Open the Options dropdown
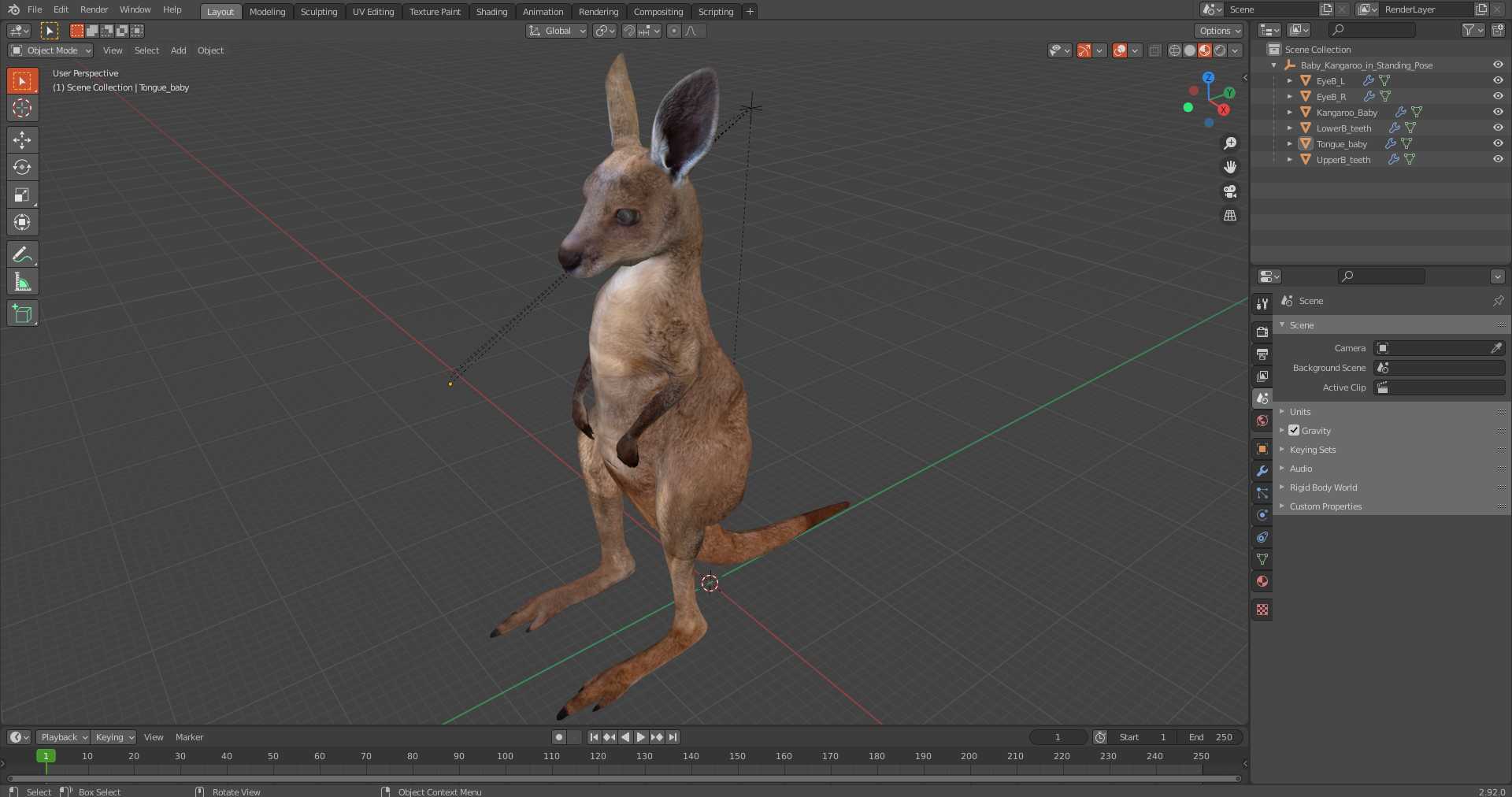 [x=1219, y=31]
